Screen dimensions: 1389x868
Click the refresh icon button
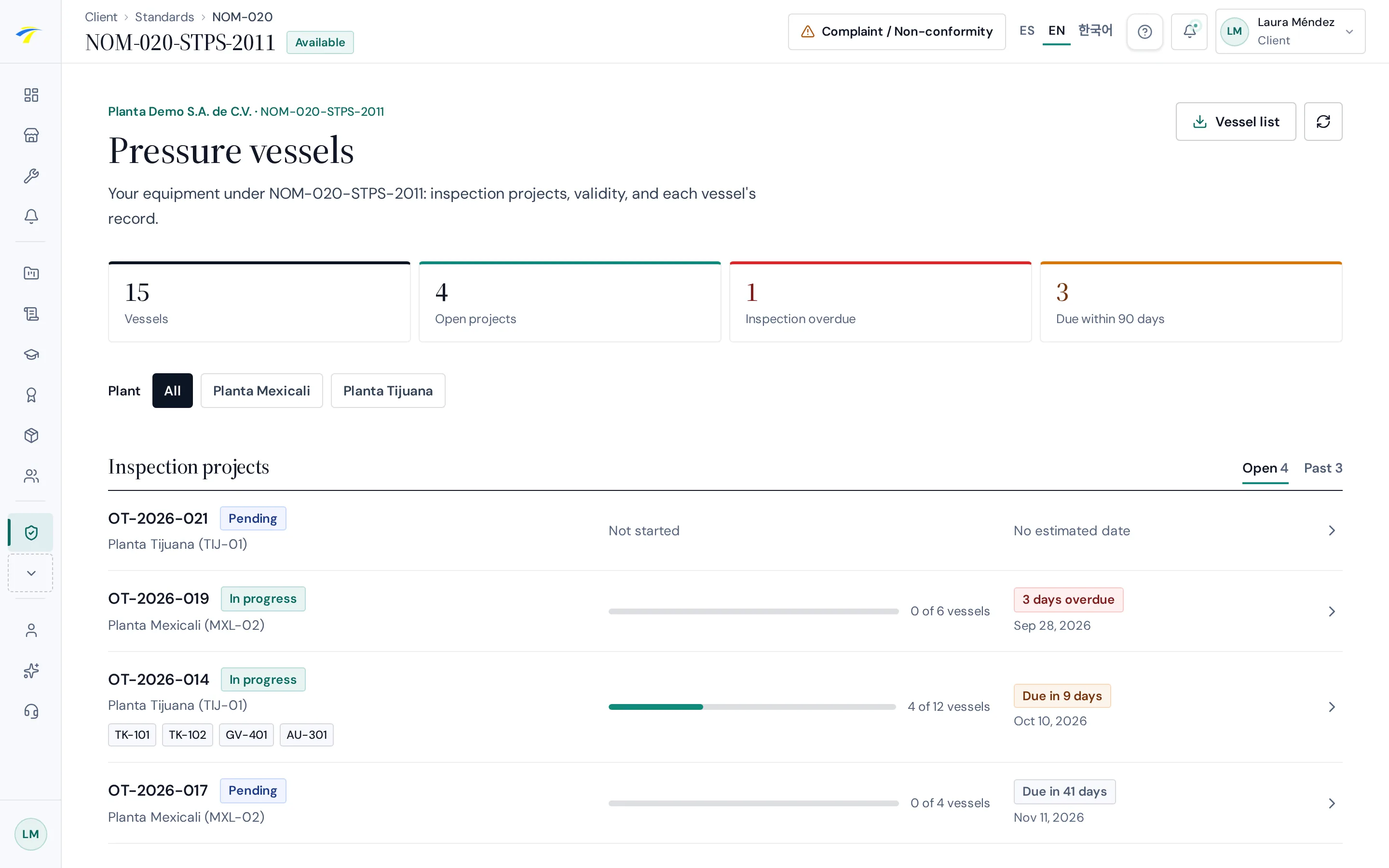point(1323,122)
